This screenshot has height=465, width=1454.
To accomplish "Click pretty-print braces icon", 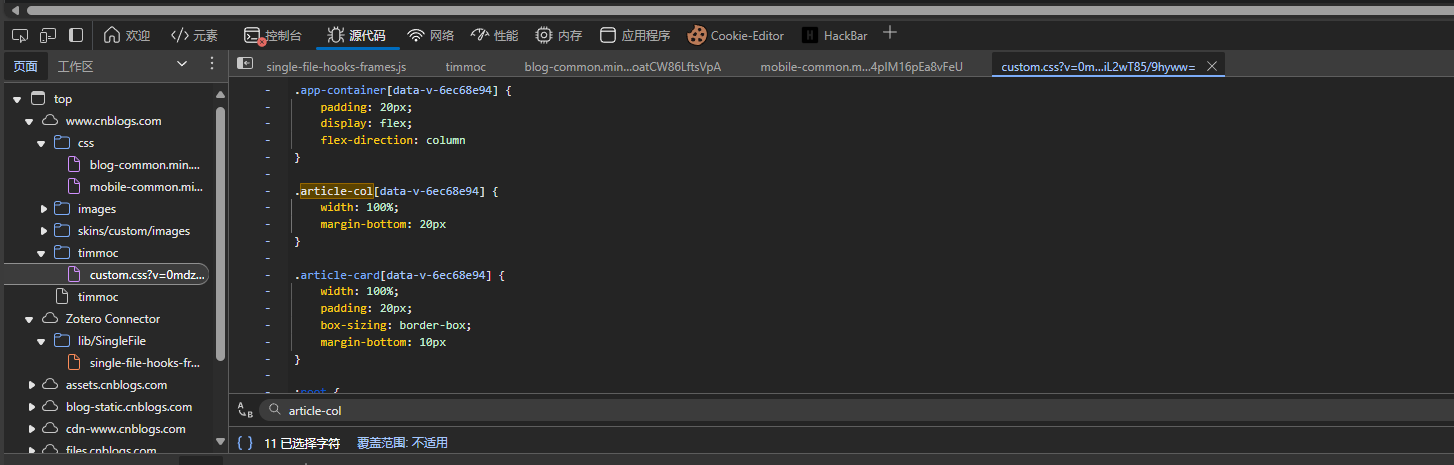I will coord(245,442).
